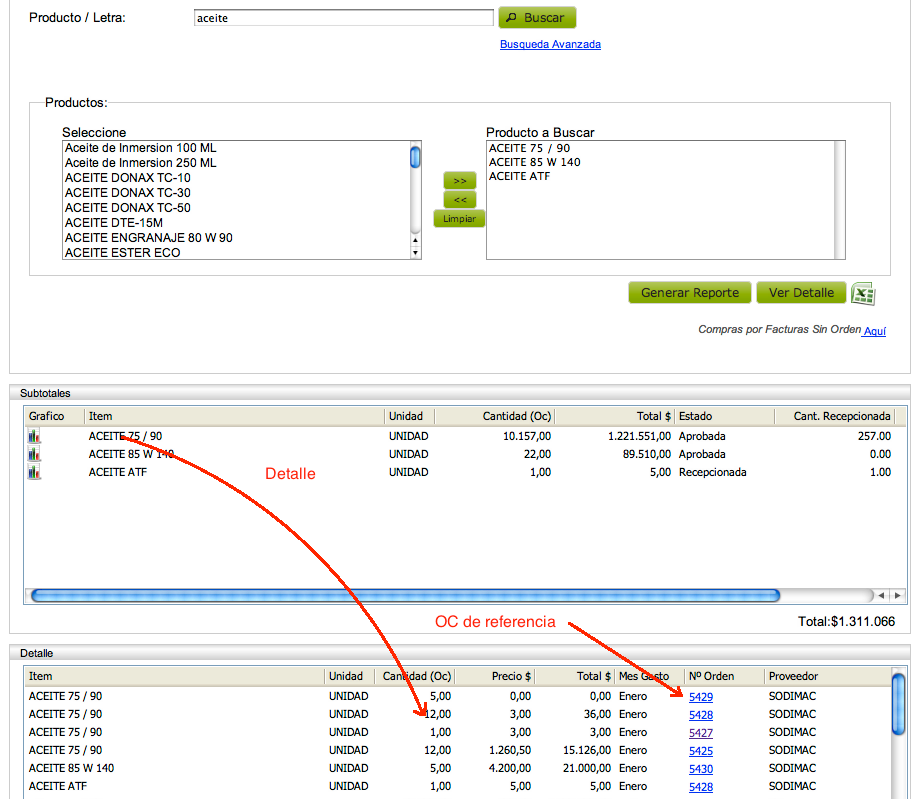
Task: Remove product with << button
Action: point(460,200)
